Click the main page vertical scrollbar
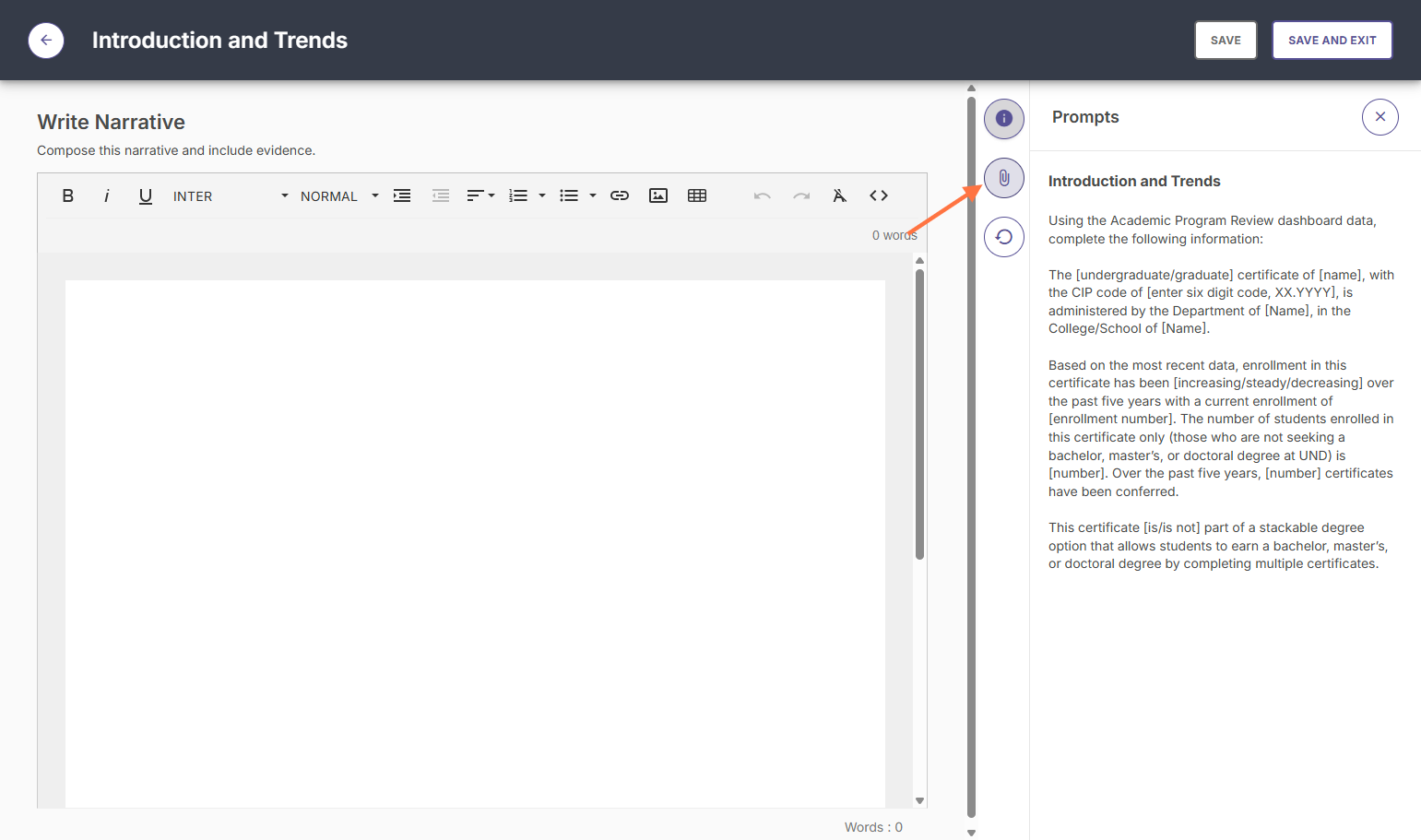This screenshot has height=840, width=1421. click(x=971, y=457)
